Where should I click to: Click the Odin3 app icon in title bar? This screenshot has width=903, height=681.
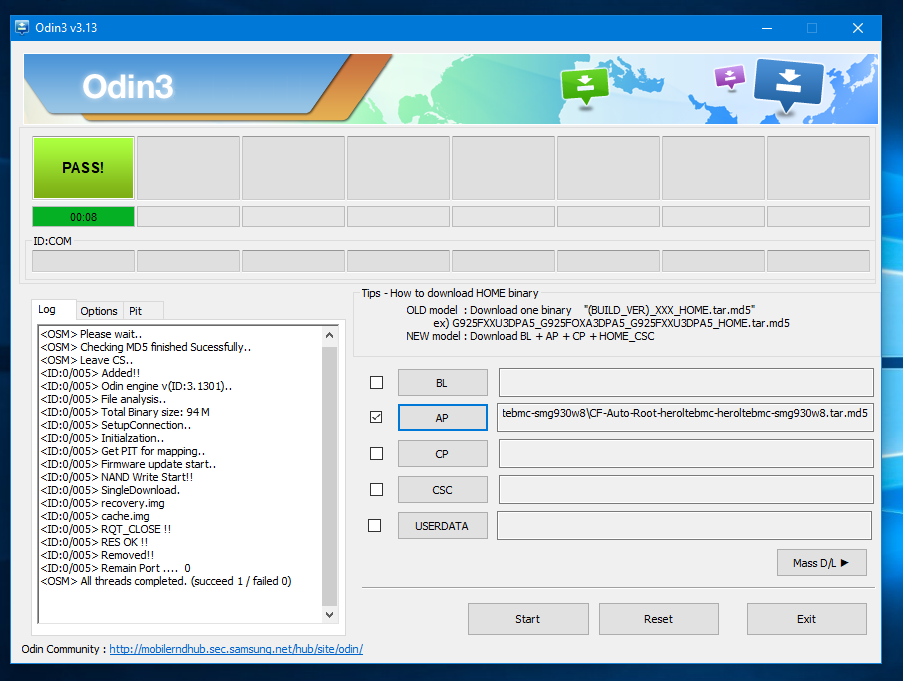point(22,28)
